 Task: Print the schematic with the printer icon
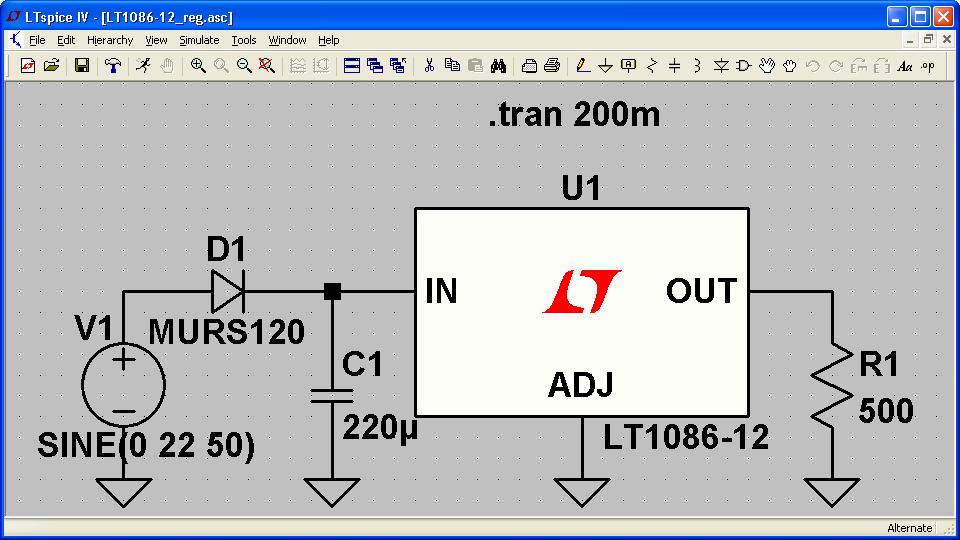pos(552,66)
